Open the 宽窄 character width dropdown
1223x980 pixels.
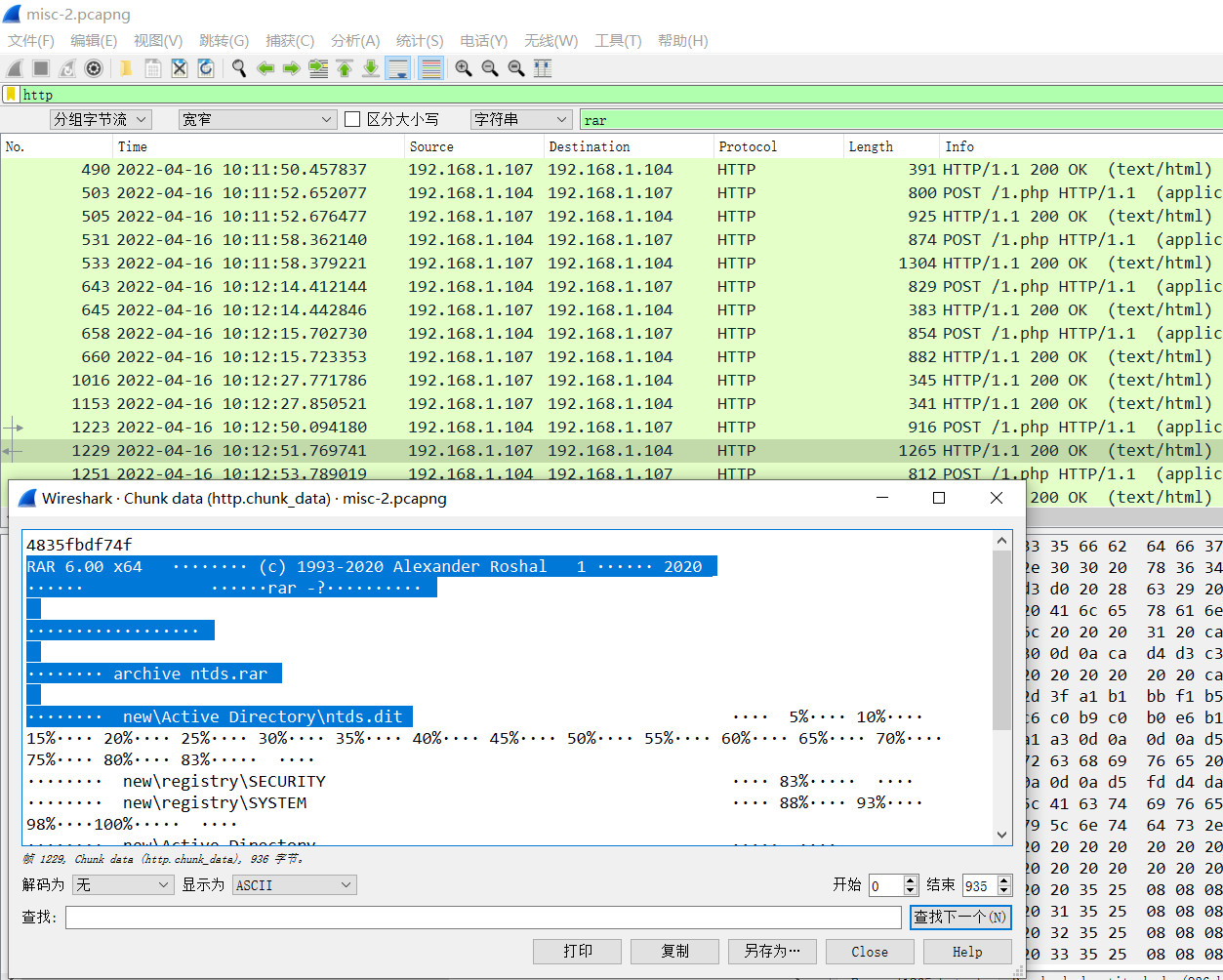coord(258,119)
